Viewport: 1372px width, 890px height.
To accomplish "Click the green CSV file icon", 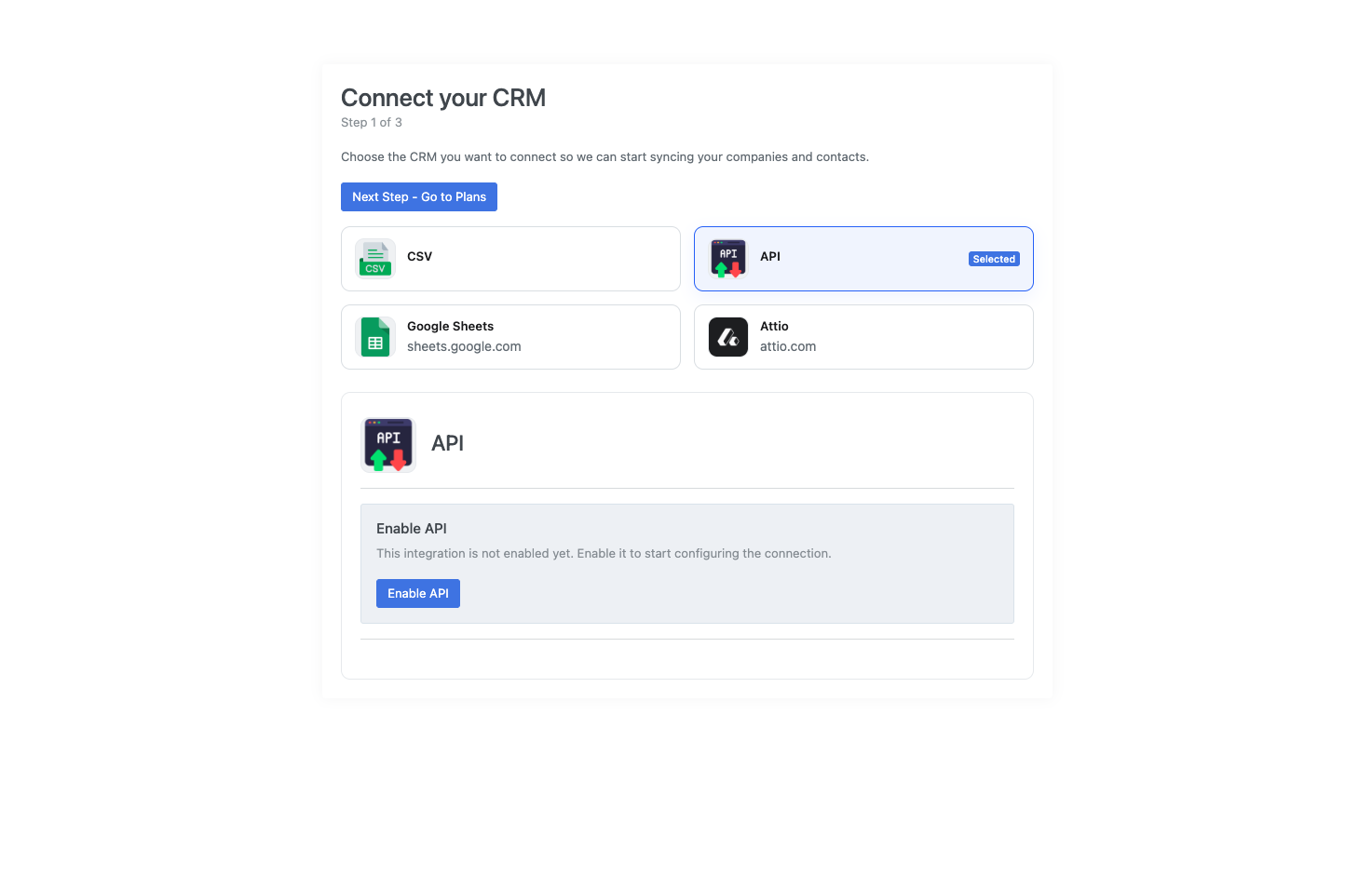I will point(375,259).
